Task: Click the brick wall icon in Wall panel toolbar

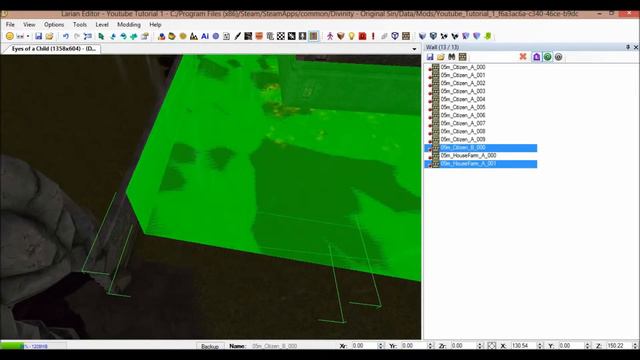Action: (x=462, y=57)
